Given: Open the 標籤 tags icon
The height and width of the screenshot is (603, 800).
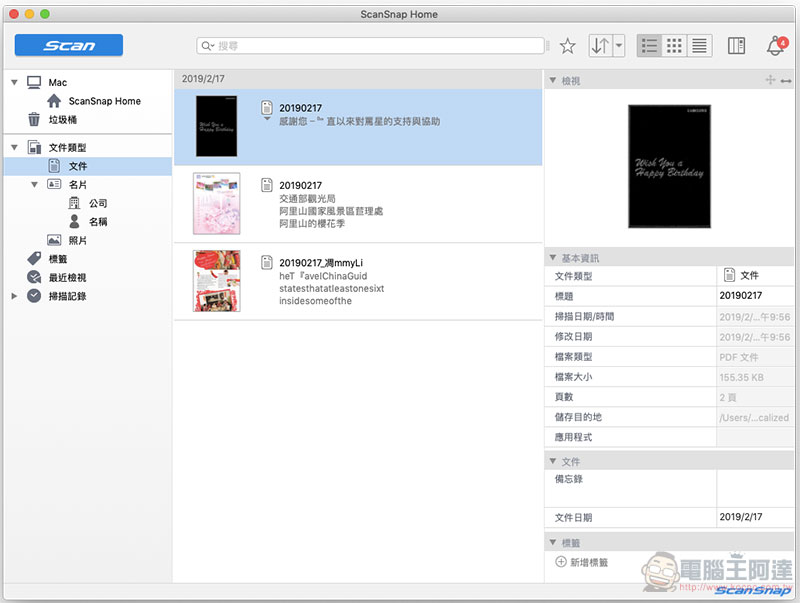Looking at the screenshot, I should click(34, 259).
